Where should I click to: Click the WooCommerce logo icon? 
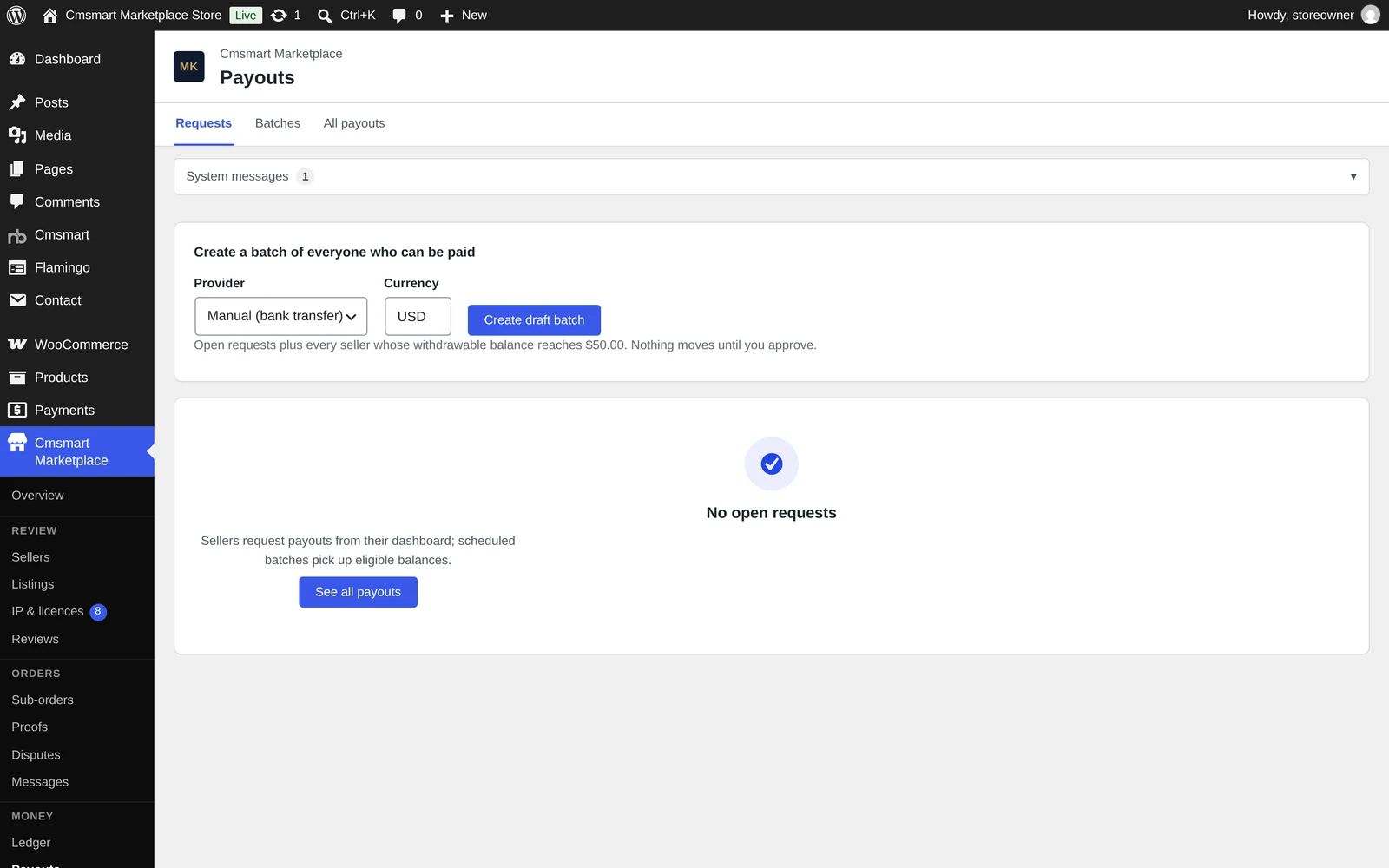(x=17, y=345)
